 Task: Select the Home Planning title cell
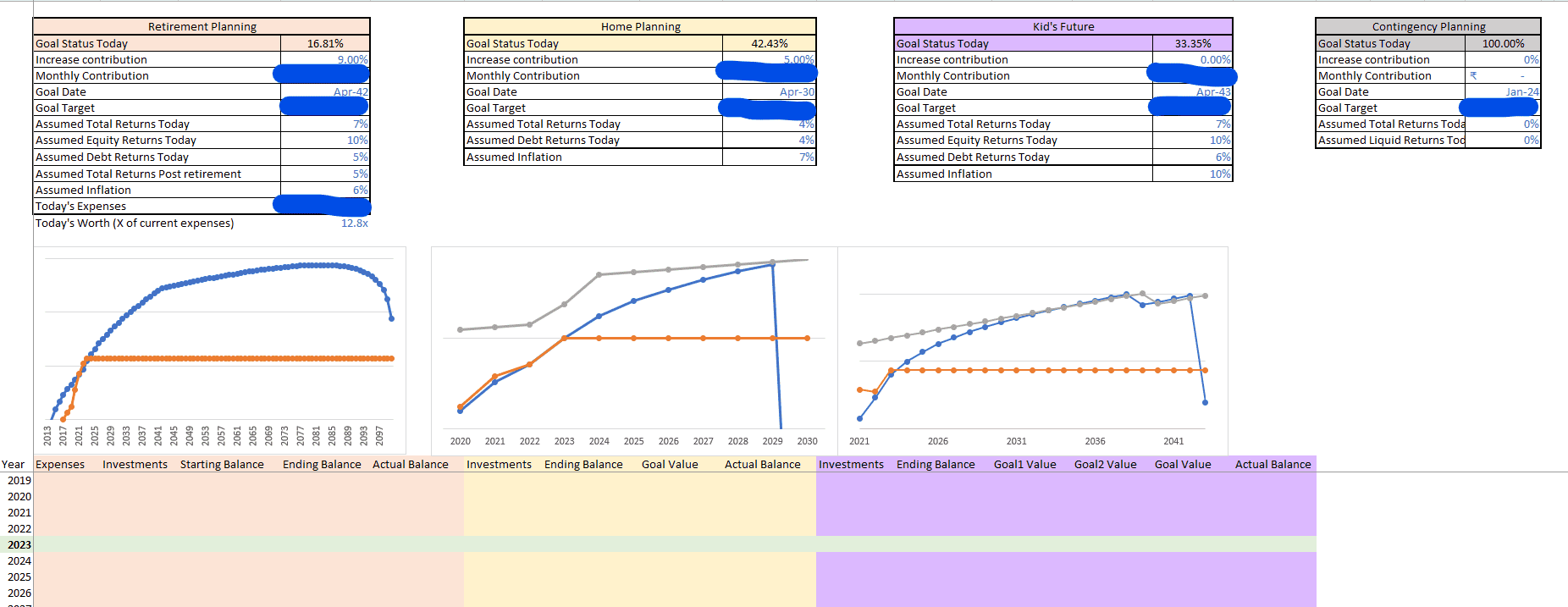tap(640, 26)
